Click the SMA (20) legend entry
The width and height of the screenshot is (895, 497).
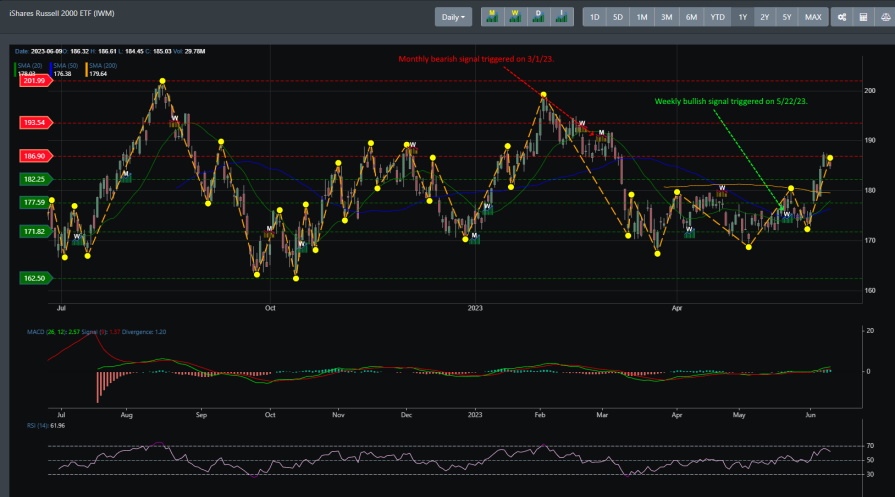(30, 70)
